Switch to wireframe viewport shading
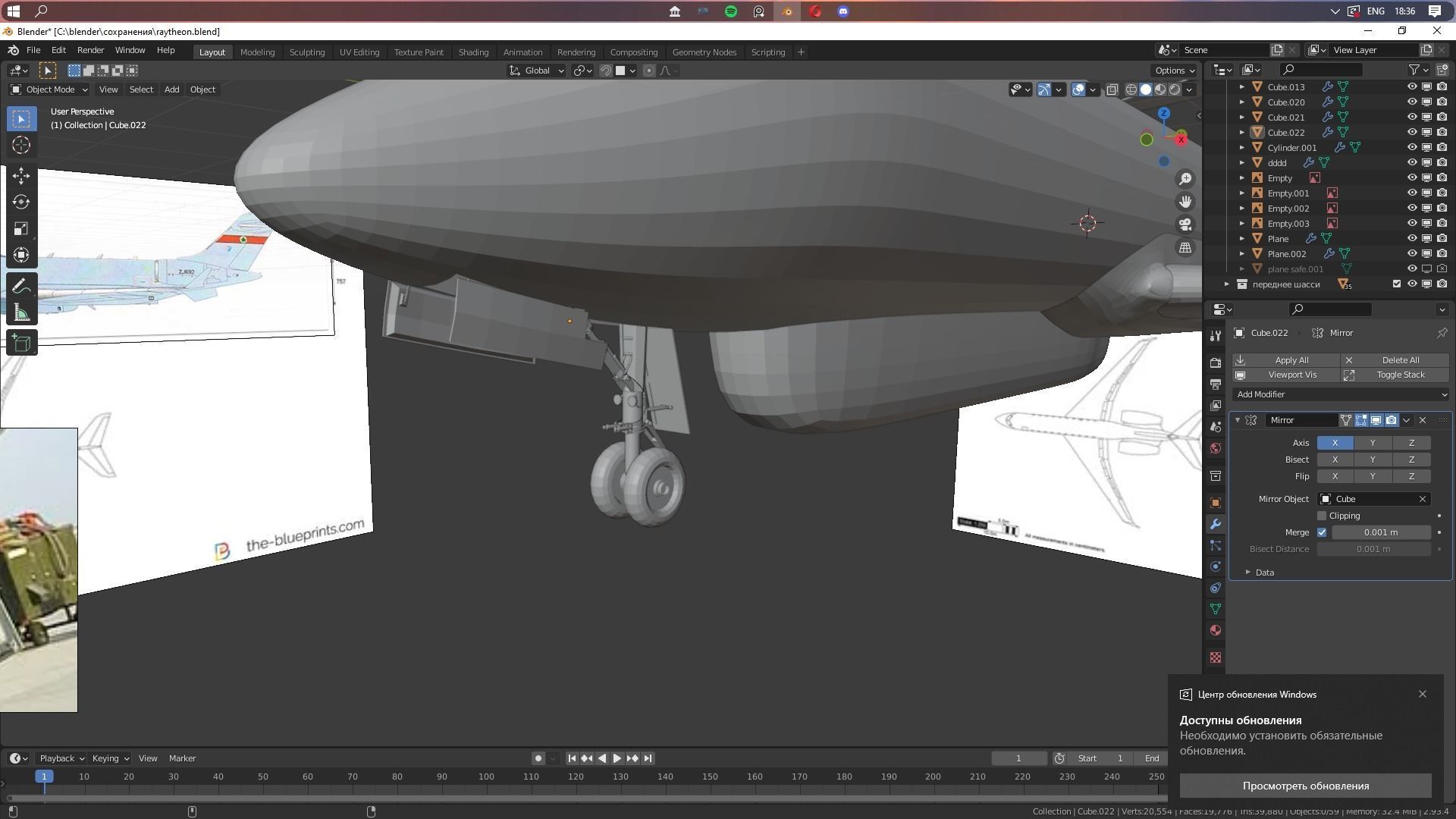 coord(1131,89)
